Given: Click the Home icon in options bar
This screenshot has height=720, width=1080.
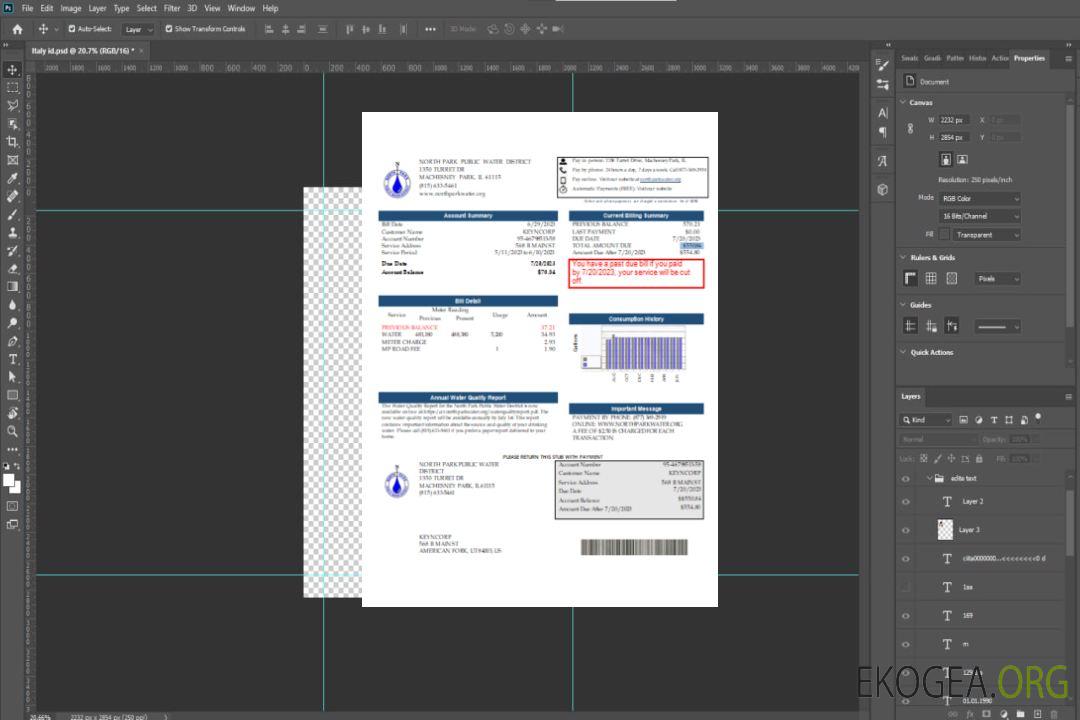Looking at the screenshot, I should pos(17,29).
